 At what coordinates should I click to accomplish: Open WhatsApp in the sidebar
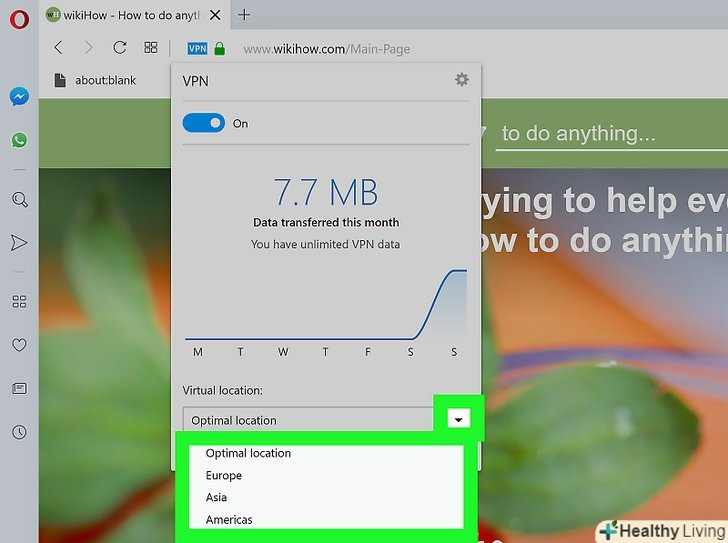coord(19,140)
